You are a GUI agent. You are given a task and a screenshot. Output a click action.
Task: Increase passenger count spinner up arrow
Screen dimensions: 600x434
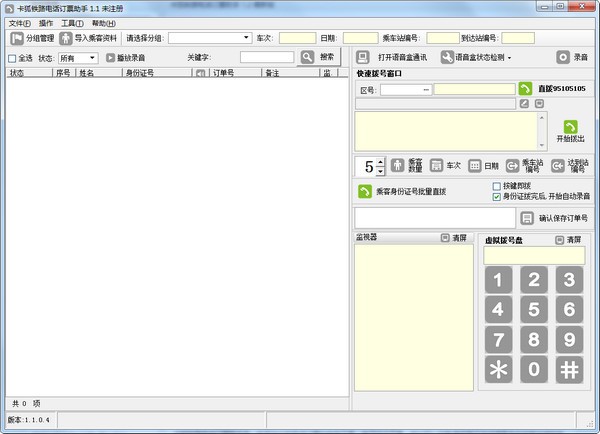click(380, 162)
